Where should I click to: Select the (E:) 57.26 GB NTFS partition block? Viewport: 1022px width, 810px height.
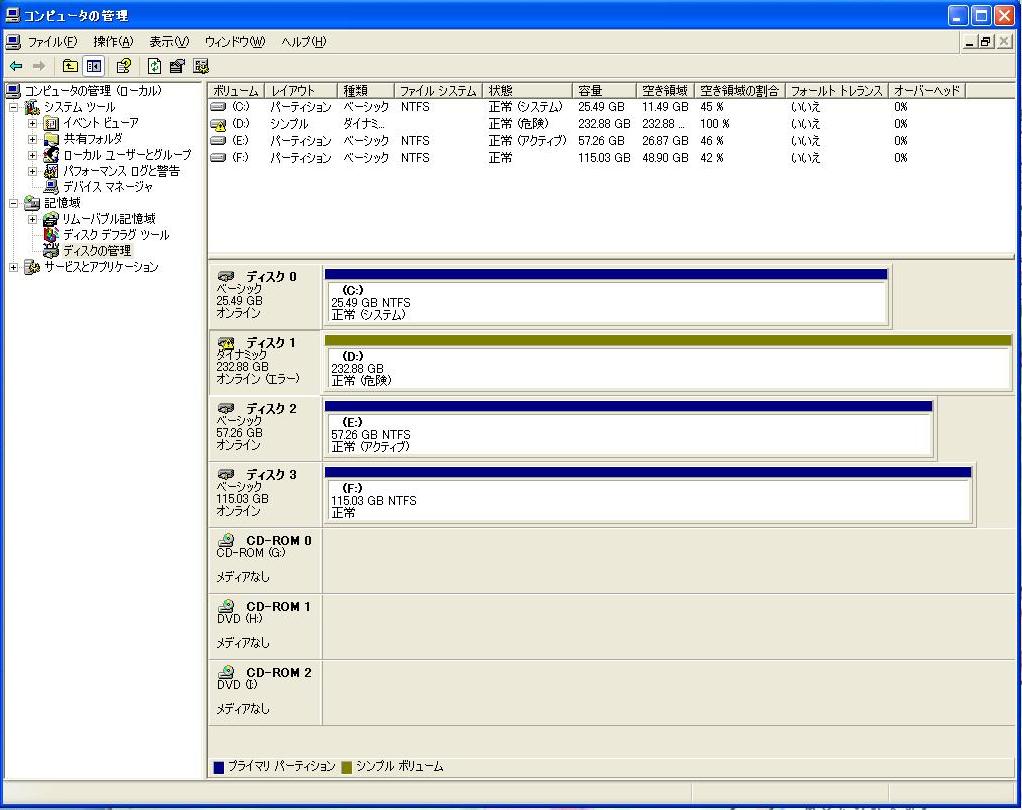628,434
